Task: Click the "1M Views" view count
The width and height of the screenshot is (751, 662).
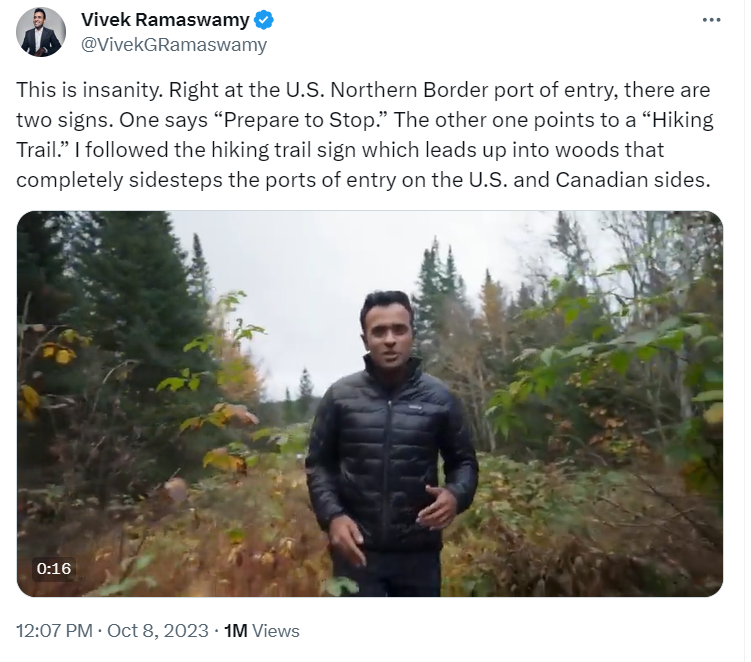Action: pos(262,631)
